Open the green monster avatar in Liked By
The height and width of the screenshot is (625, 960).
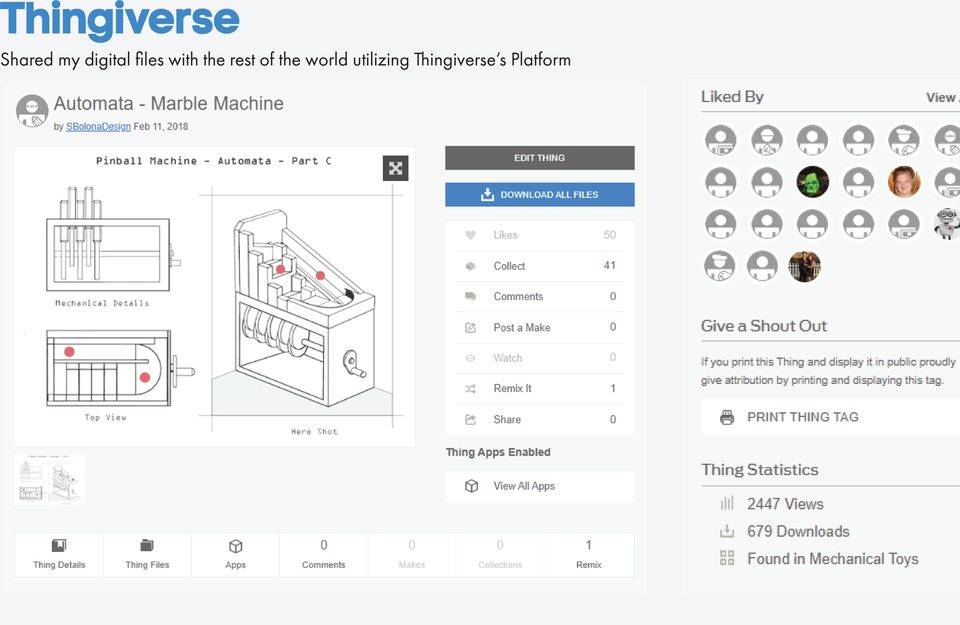point(812,182)
